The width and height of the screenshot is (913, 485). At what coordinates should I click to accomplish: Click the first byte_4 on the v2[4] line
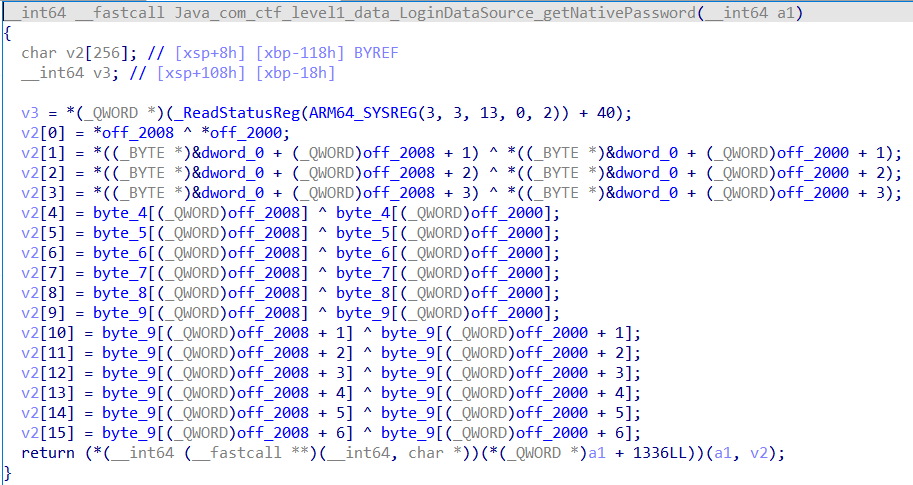(x=119, y=212)
